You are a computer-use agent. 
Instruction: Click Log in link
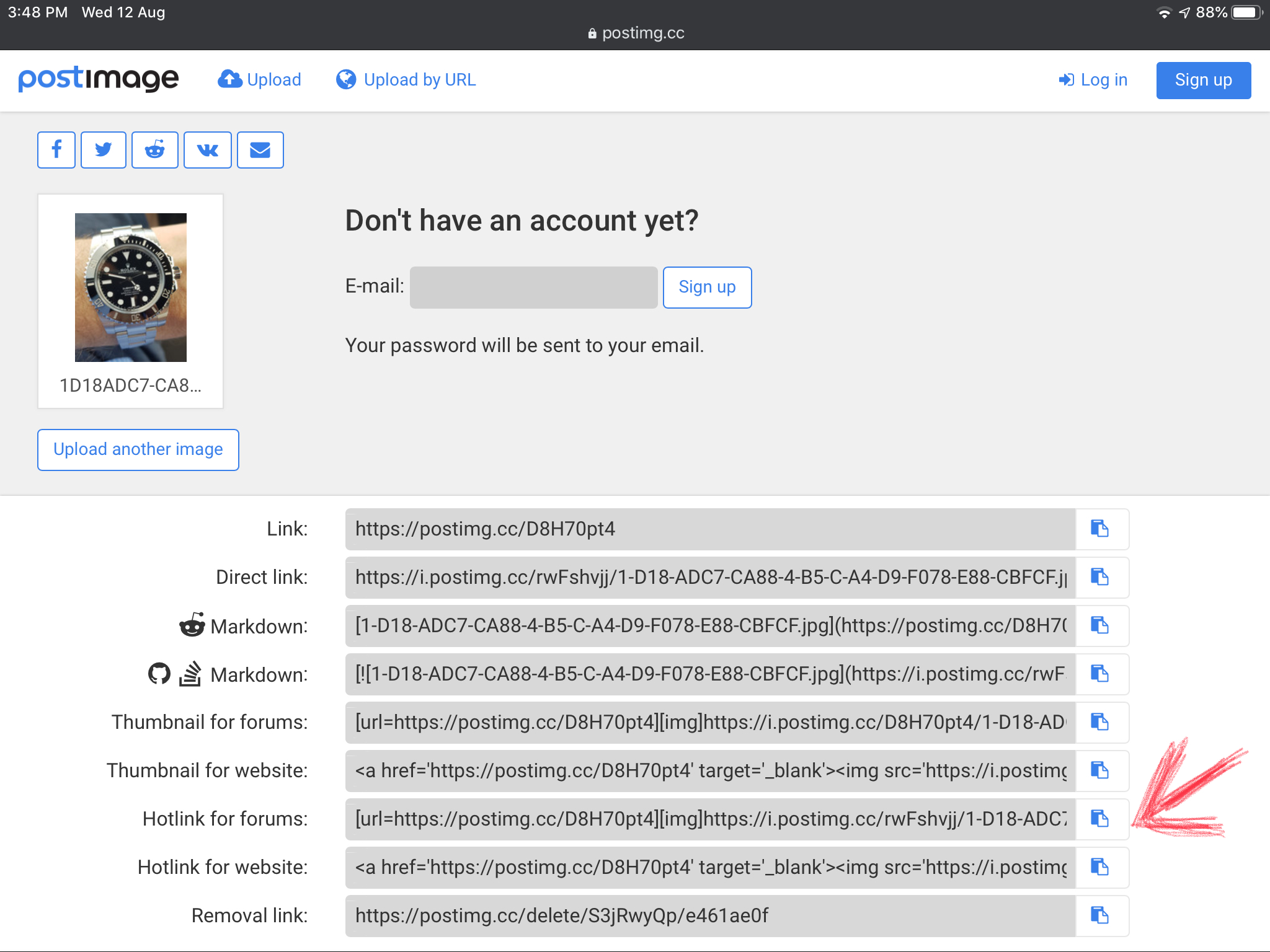click(x=1093, y=80)
